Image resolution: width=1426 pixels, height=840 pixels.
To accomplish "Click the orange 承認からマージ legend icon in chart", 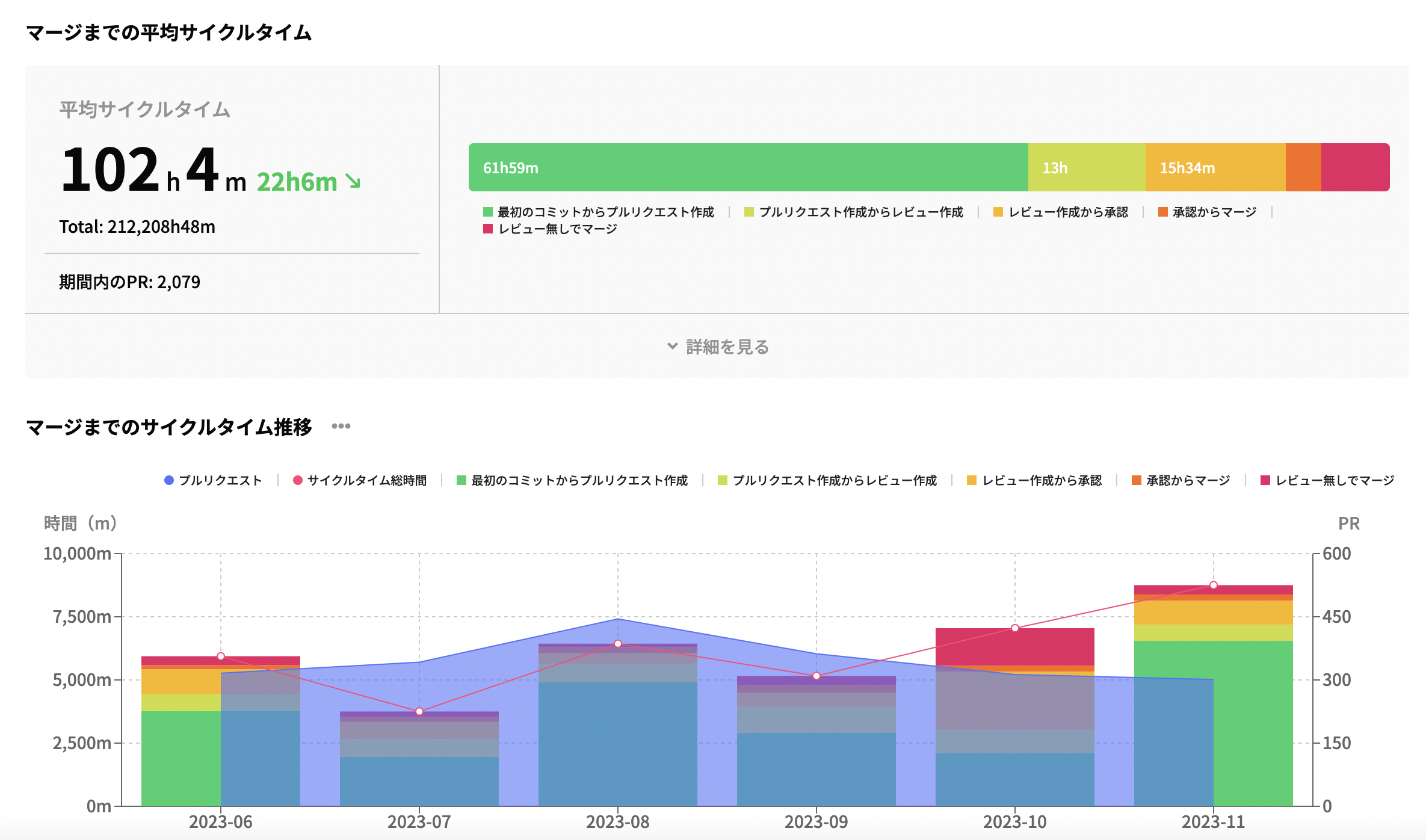I will pyautogui.click(x=1137, y=480).
